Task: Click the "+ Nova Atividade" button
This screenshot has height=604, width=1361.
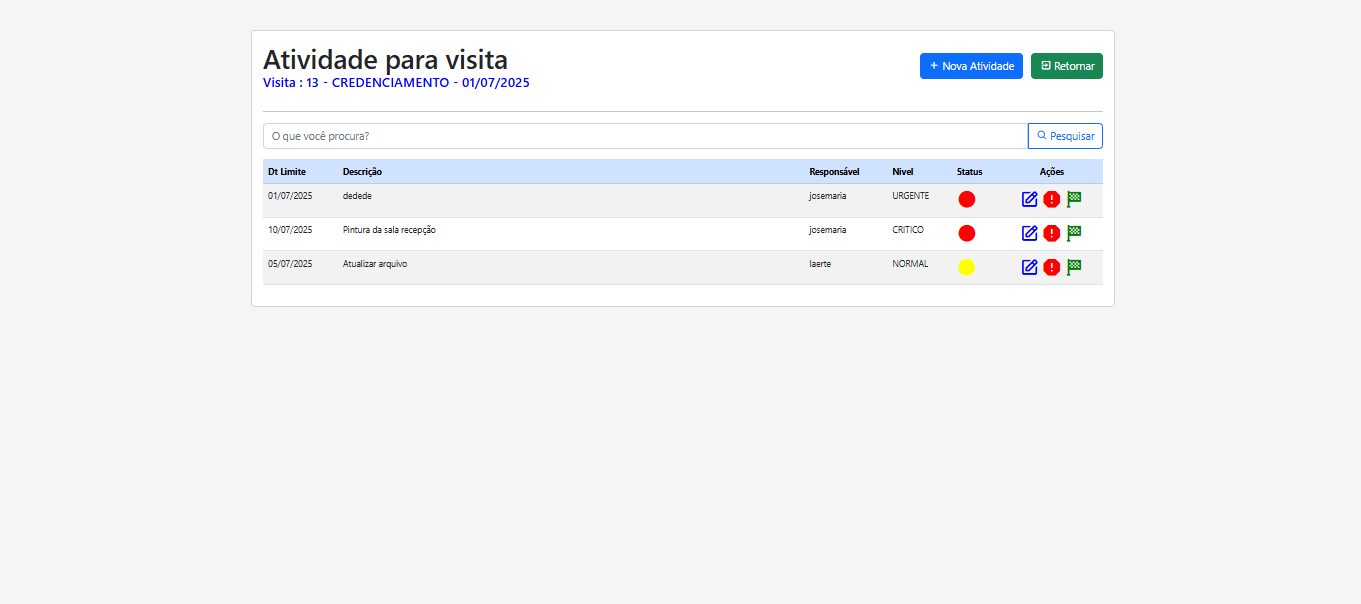Action: point(971,65)
